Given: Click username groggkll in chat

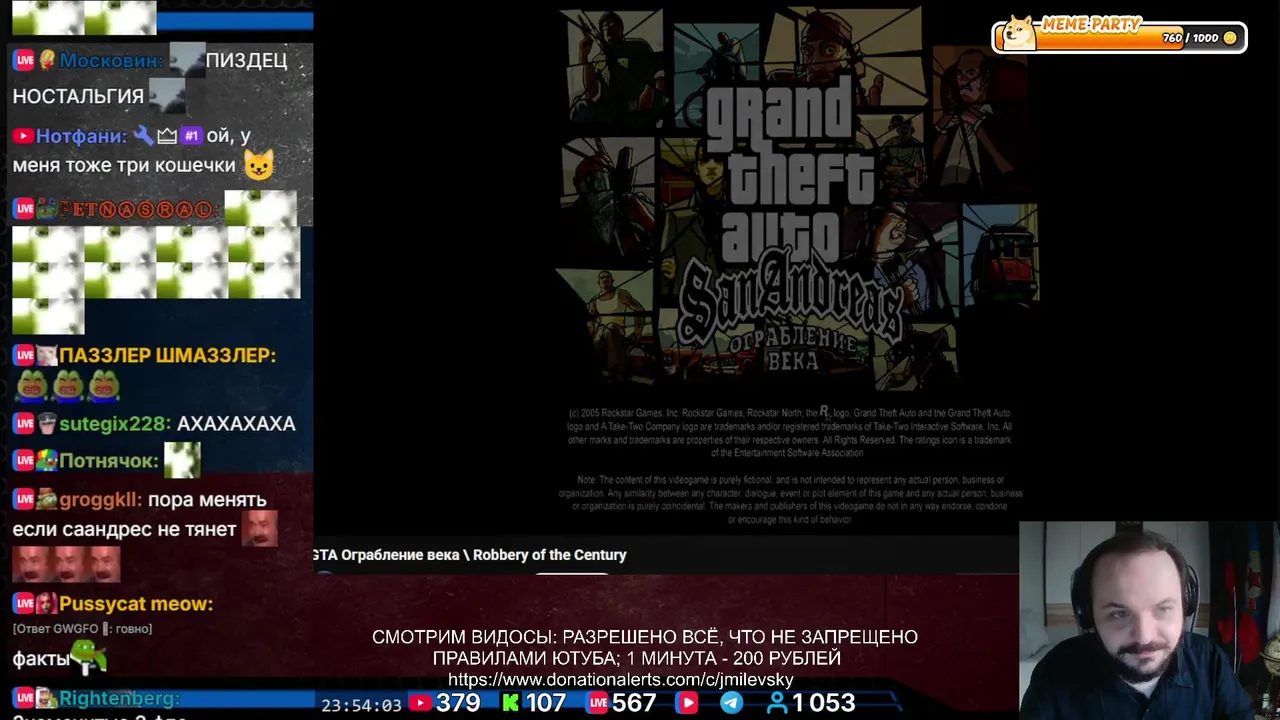Looking at the screenshot, I should pos(100,499).
